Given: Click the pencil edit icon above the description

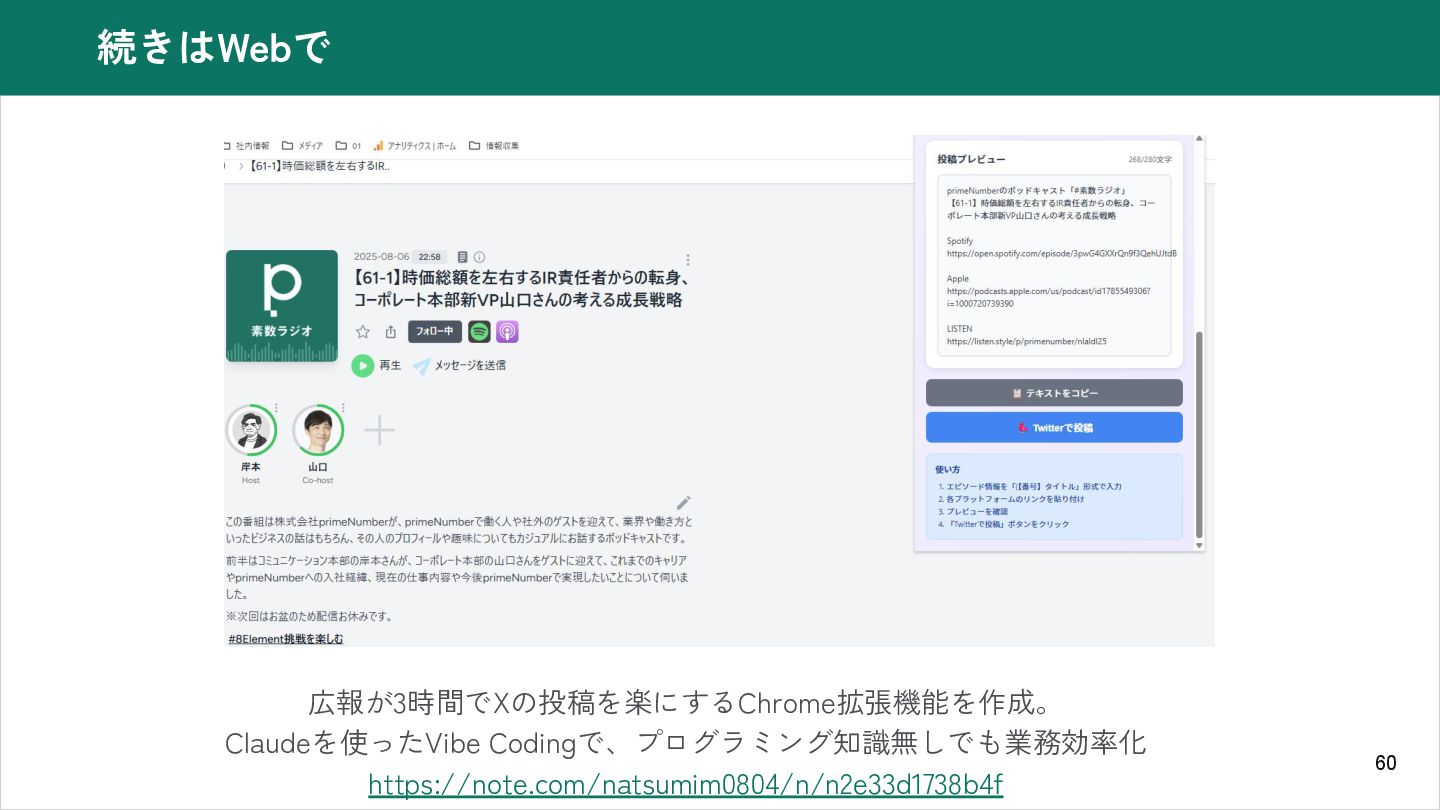Looking at the screenshot, I should coord(684,502).
